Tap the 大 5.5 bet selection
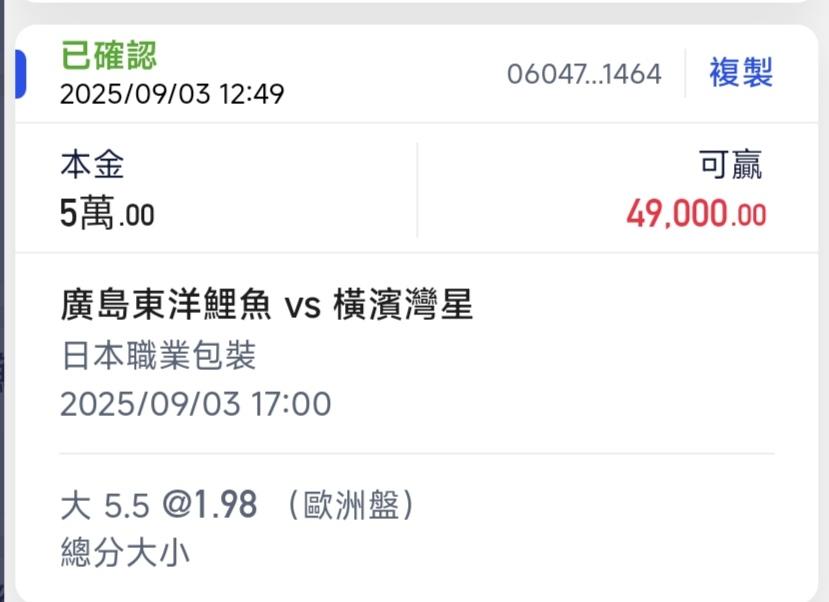Viewport: 829px width, 602px height. click(105, 506)
